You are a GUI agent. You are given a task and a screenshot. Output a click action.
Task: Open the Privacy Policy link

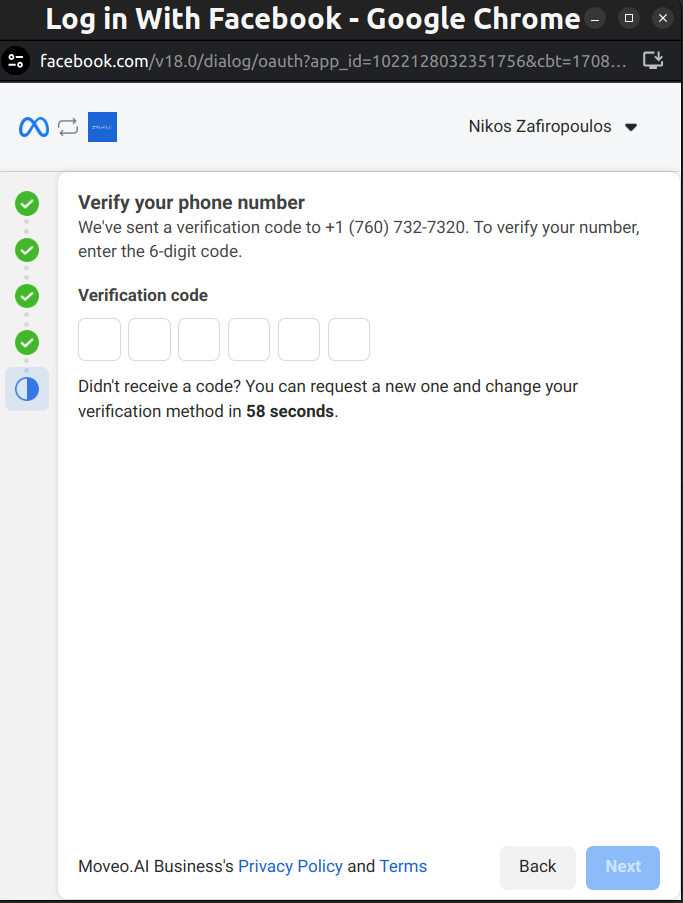point(290,866)
